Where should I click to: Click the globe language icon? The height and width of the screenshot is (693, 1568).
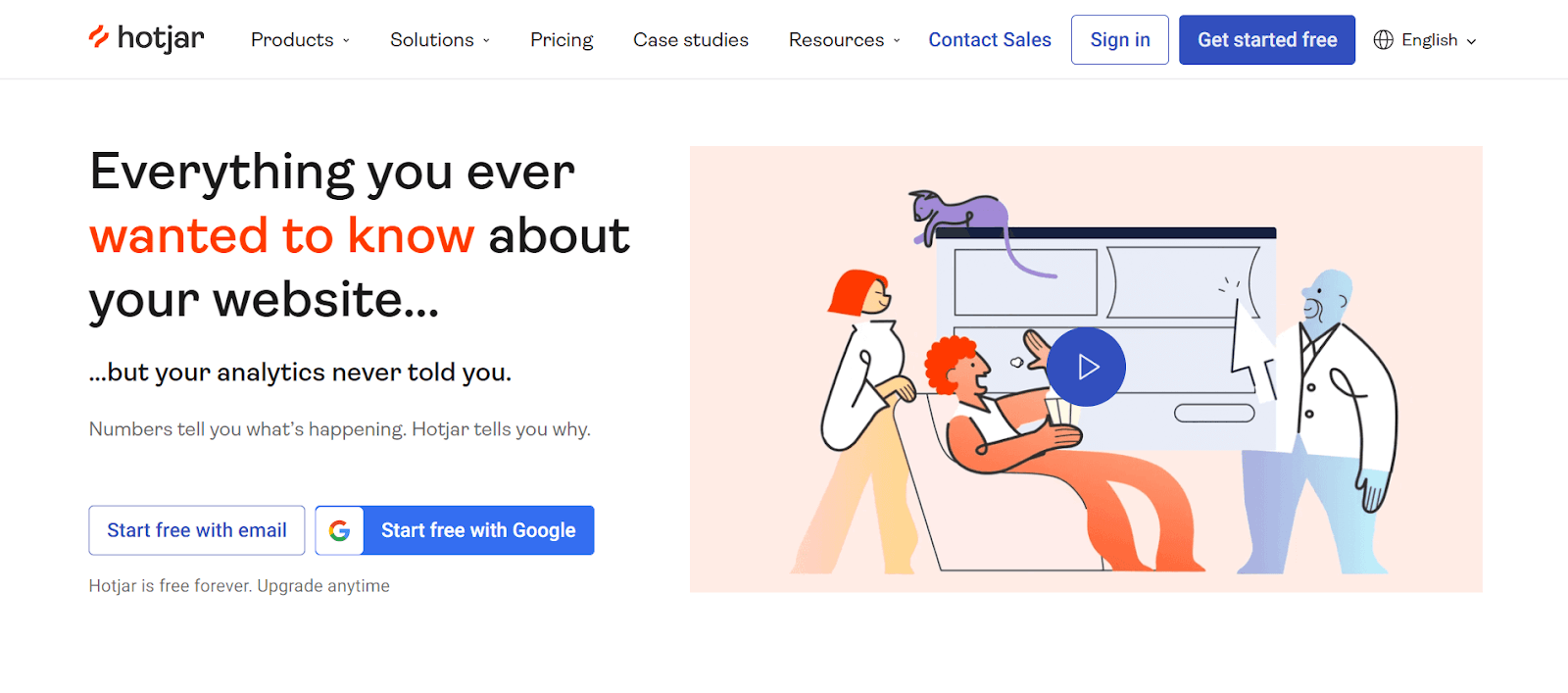tap(1383, 40)
